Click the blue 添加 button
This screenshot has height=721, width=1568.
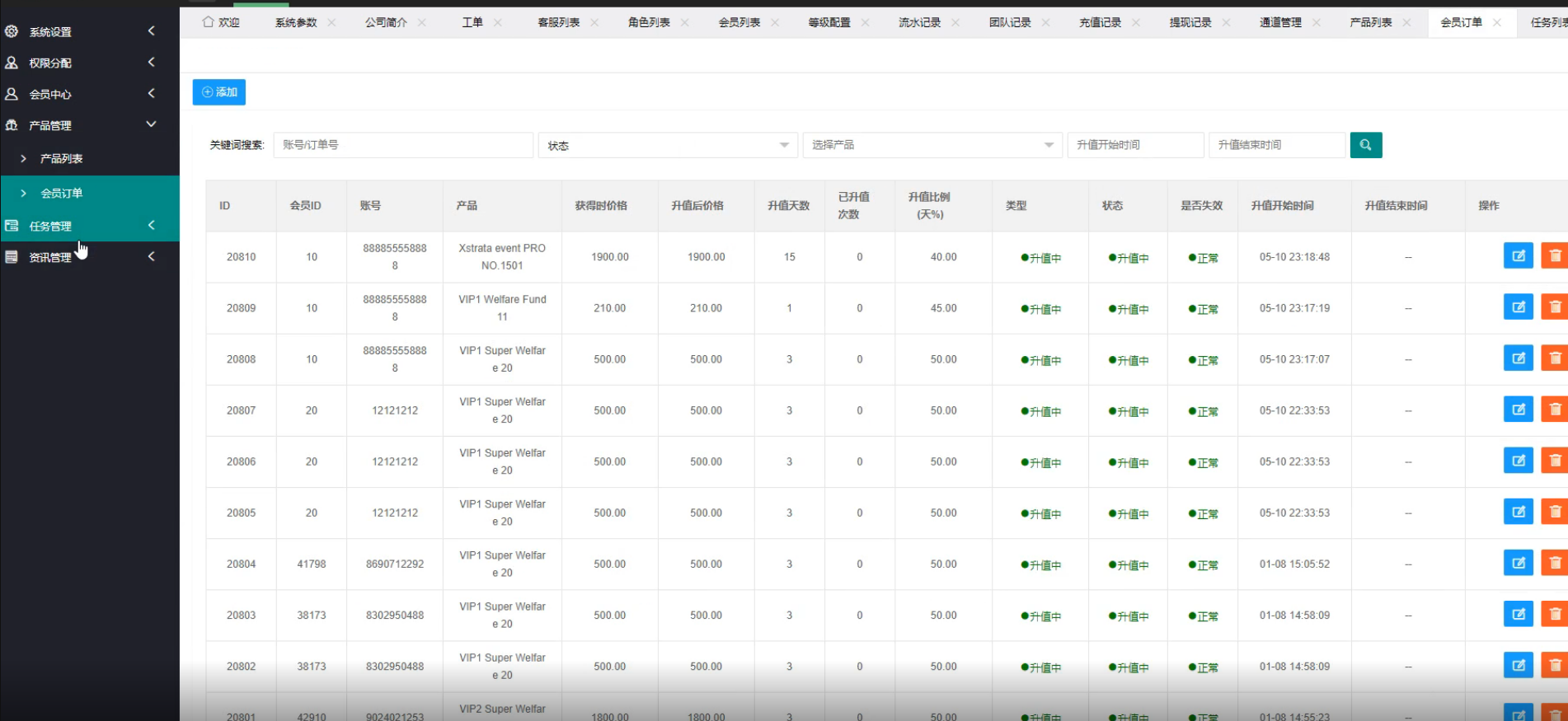[x=219, y=92]
